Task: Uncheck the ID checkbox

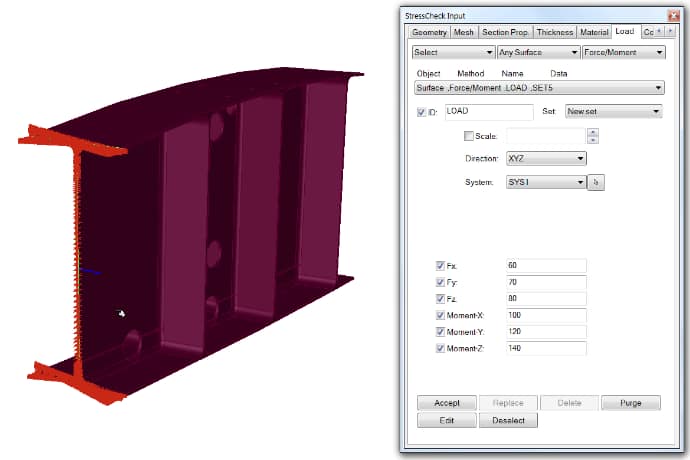Action: pyautogui.click(x=420, y=112)
